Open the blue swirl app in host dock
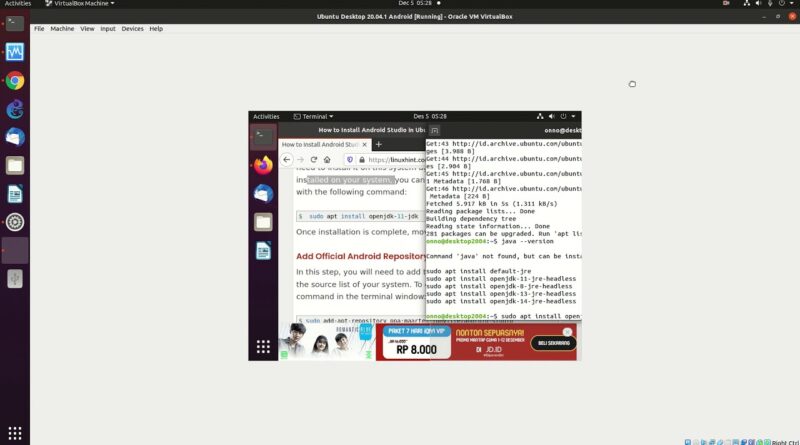800x445 pixels. point(15,109)
